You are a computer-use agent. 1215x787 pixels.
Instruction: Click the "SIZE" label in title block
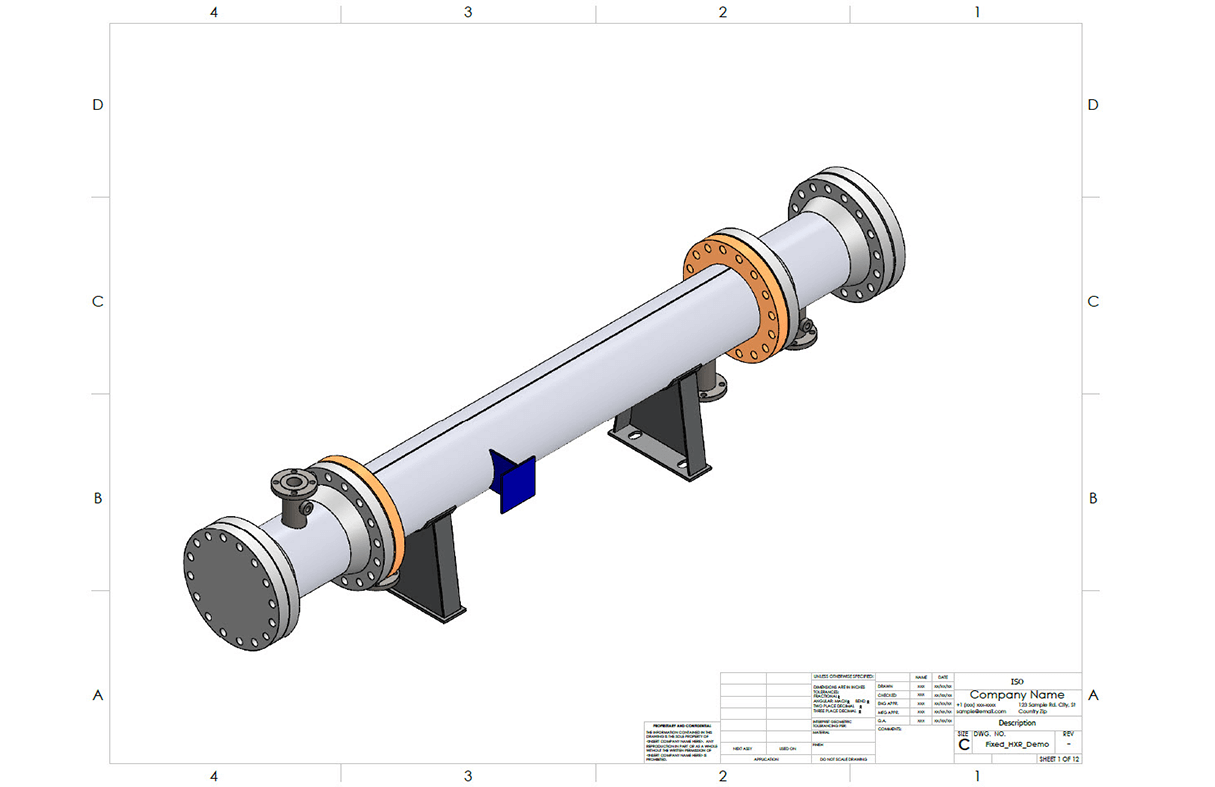(x=963, y=733)
